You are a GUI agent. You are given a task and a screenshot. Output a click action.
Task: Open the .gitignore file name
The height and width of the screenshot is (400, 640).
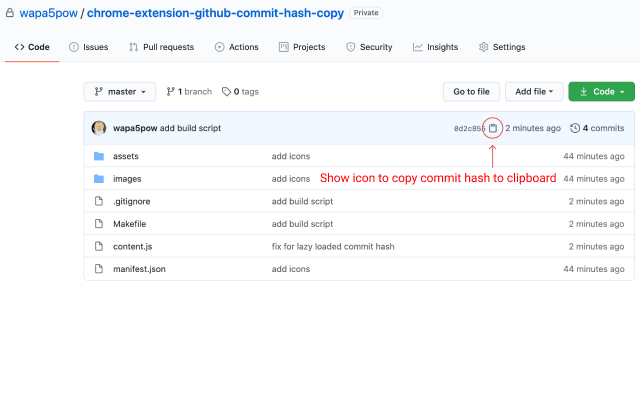[132, 201]
